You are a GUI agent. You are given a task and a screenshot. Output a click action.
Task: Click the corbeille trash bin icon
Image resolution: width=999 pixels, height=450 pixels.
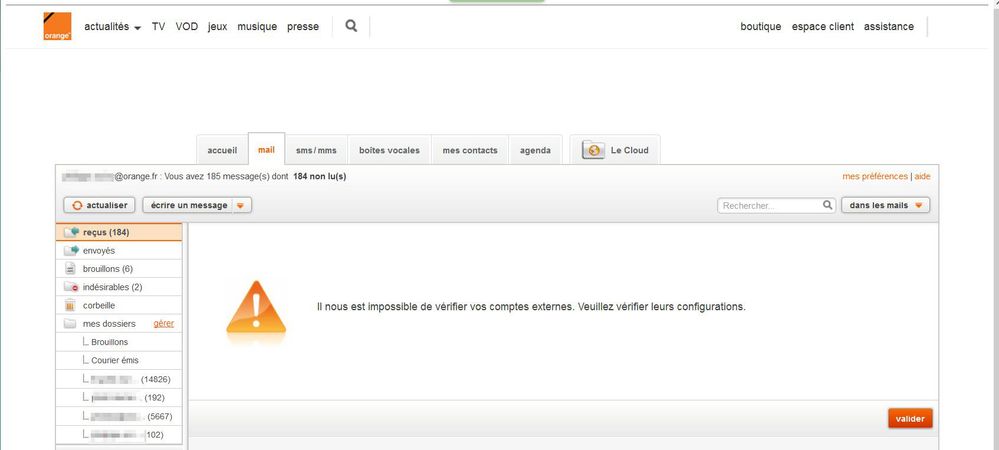(71, 305)
